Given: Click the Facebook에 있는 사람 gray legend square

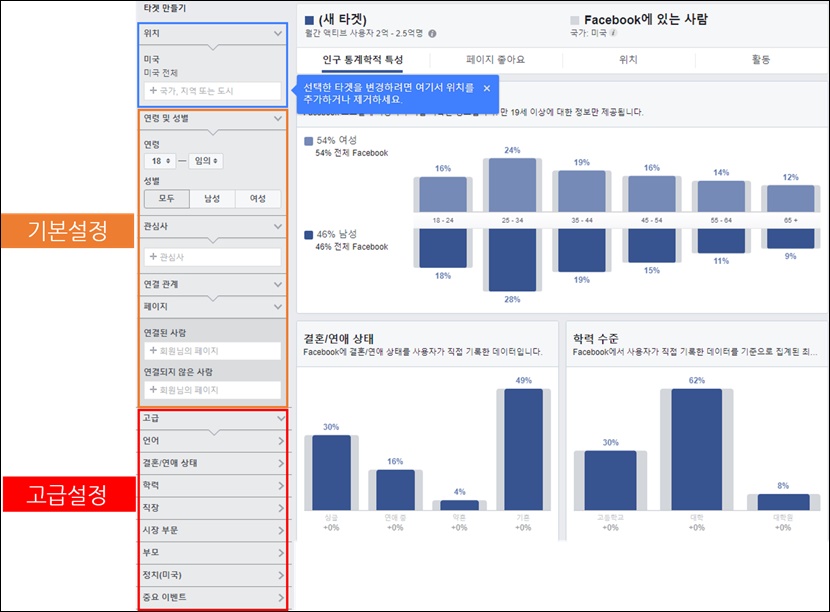Looking at the screenshot, I should coord(574,20).
